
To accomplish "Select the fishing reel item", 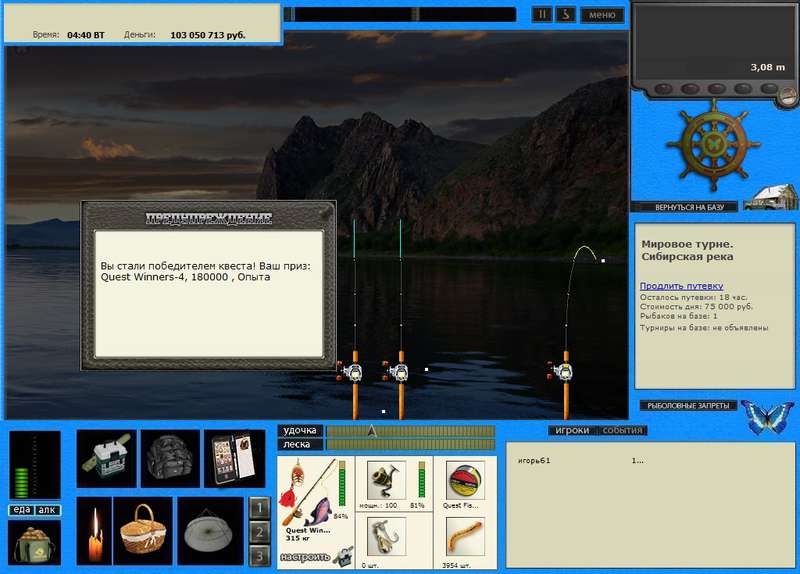I will (x=385, y=481).
